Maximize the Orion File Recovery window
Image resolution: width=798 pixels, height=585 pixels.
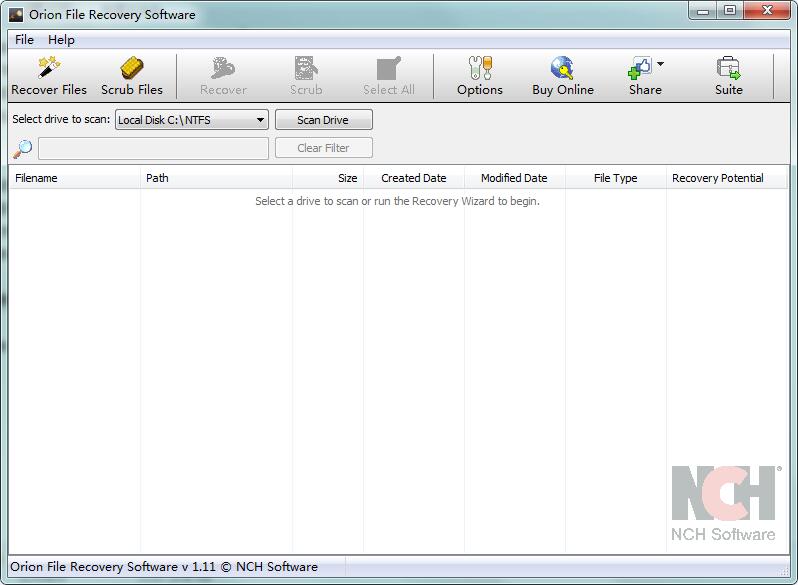point(730,11)
